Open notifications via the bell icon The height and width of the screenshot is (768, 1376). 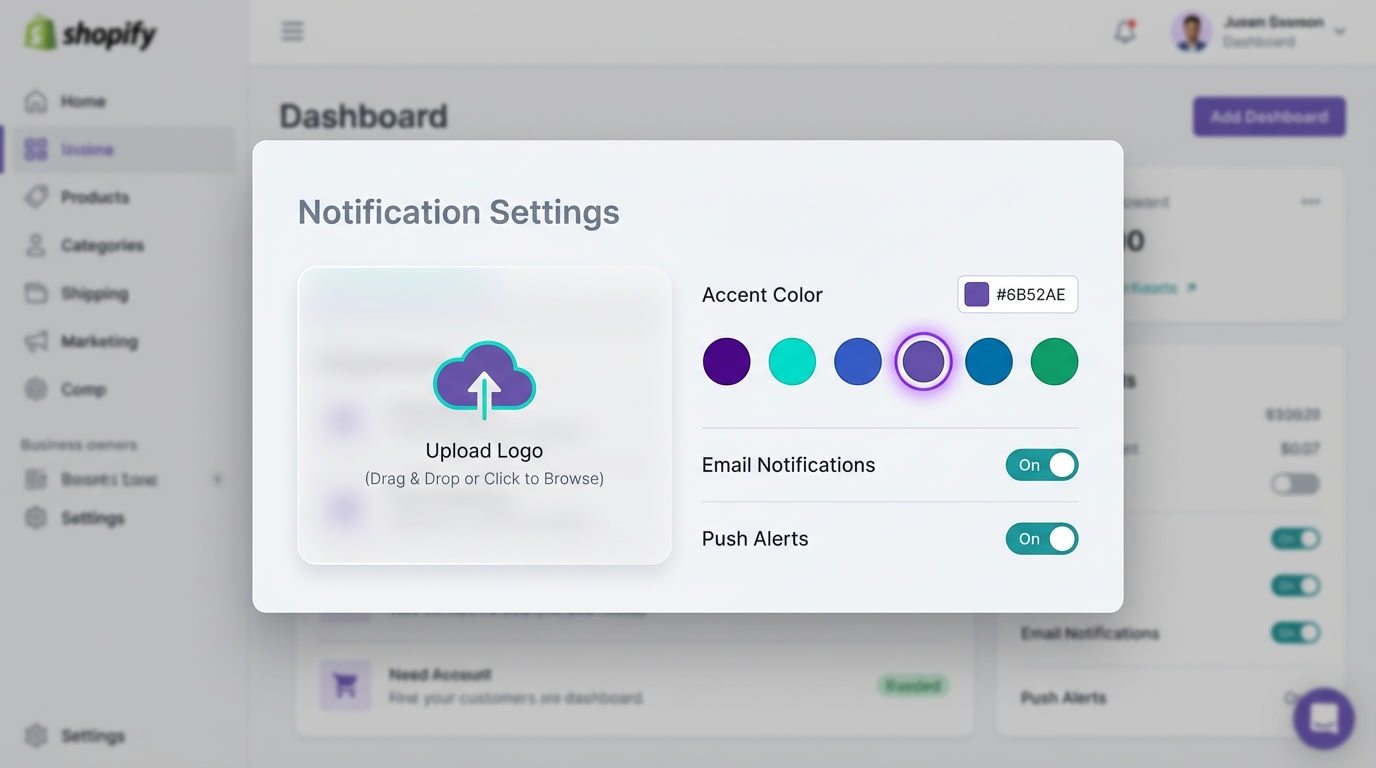coord(1123,31)
